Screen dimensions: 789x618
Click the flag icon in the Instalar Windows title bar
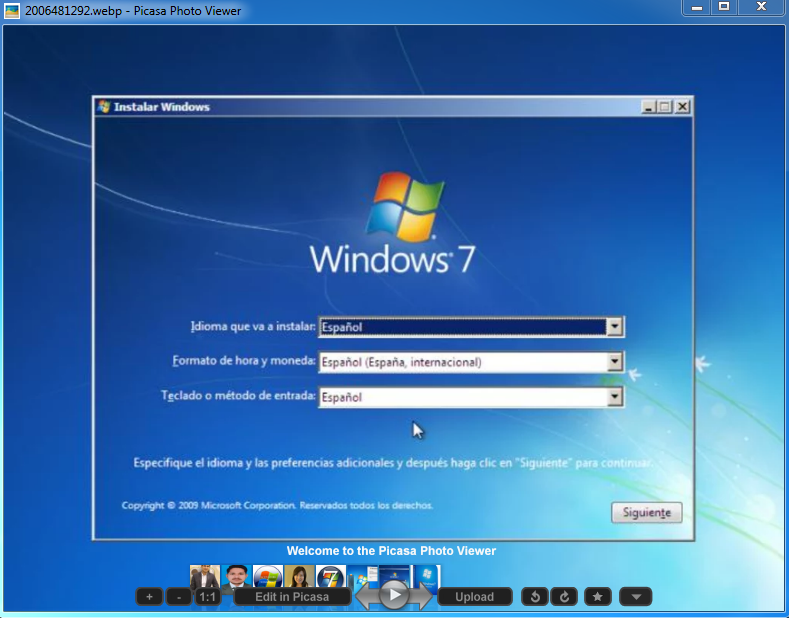[104, 106]
